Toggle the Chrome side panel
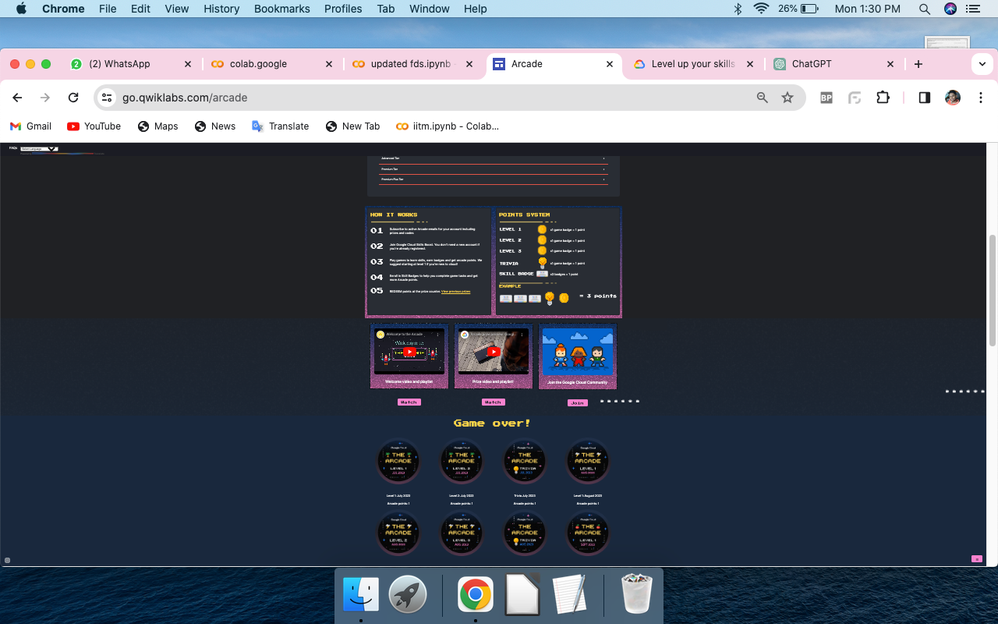998x624 pixels. tap(924, 97)
